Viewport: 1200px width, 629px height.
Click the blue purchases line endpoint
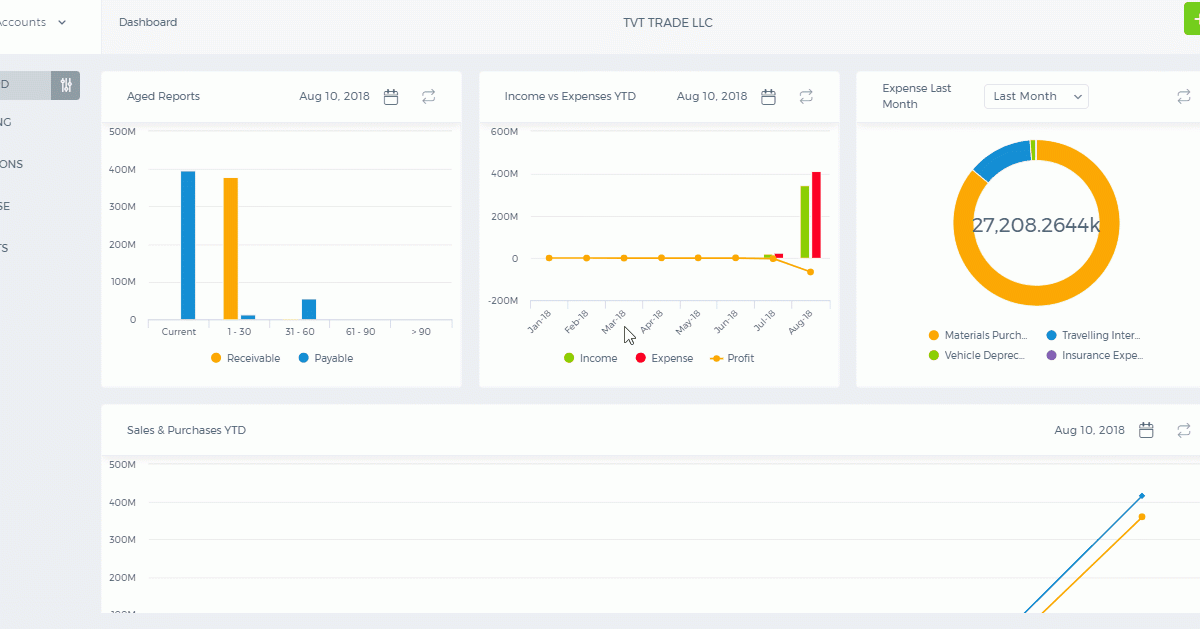pos(1142,496)
